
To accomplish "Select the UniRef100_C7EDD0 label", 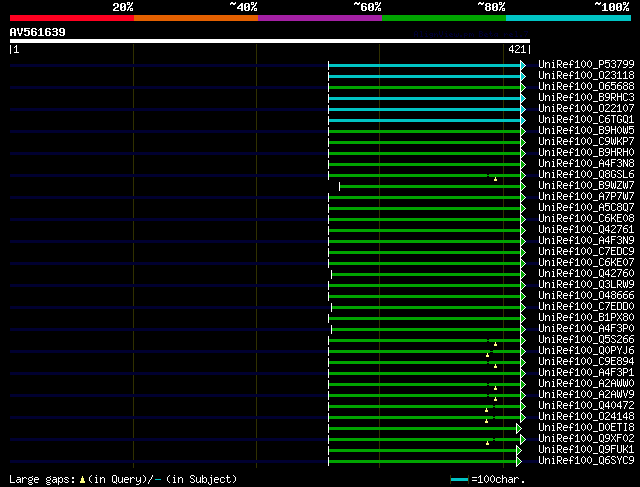I will point(586,307).
